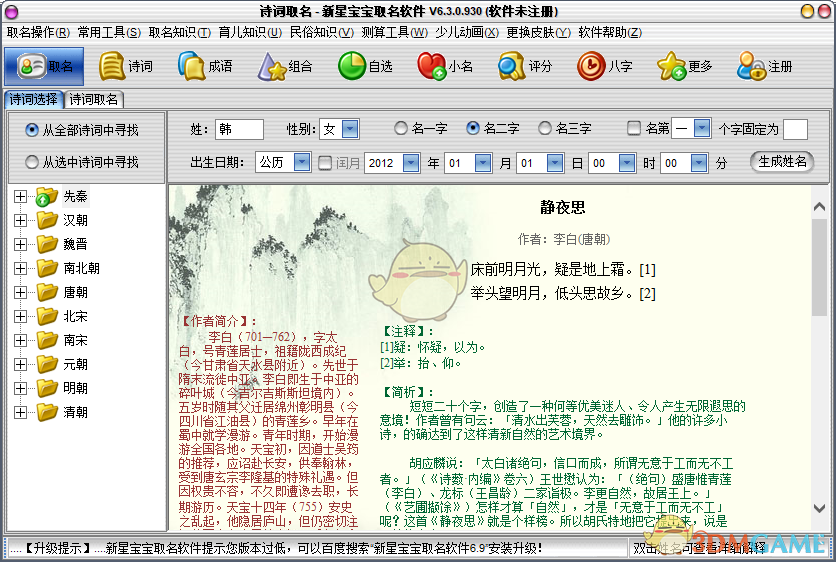This screenshot has height=562, width=836.
Task: Tick the 闰月 checkbox
Action: point(325,163)
